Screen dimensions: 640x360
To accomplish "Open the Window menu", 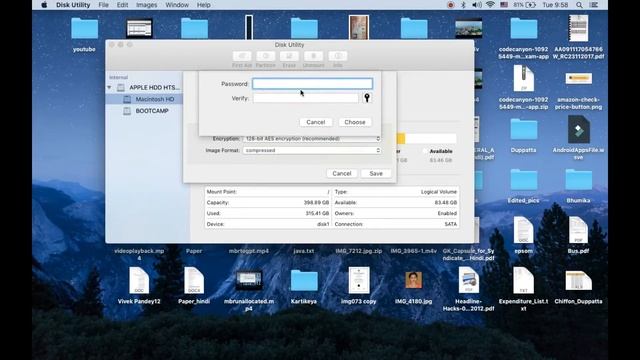I will (x=177, y=5).
